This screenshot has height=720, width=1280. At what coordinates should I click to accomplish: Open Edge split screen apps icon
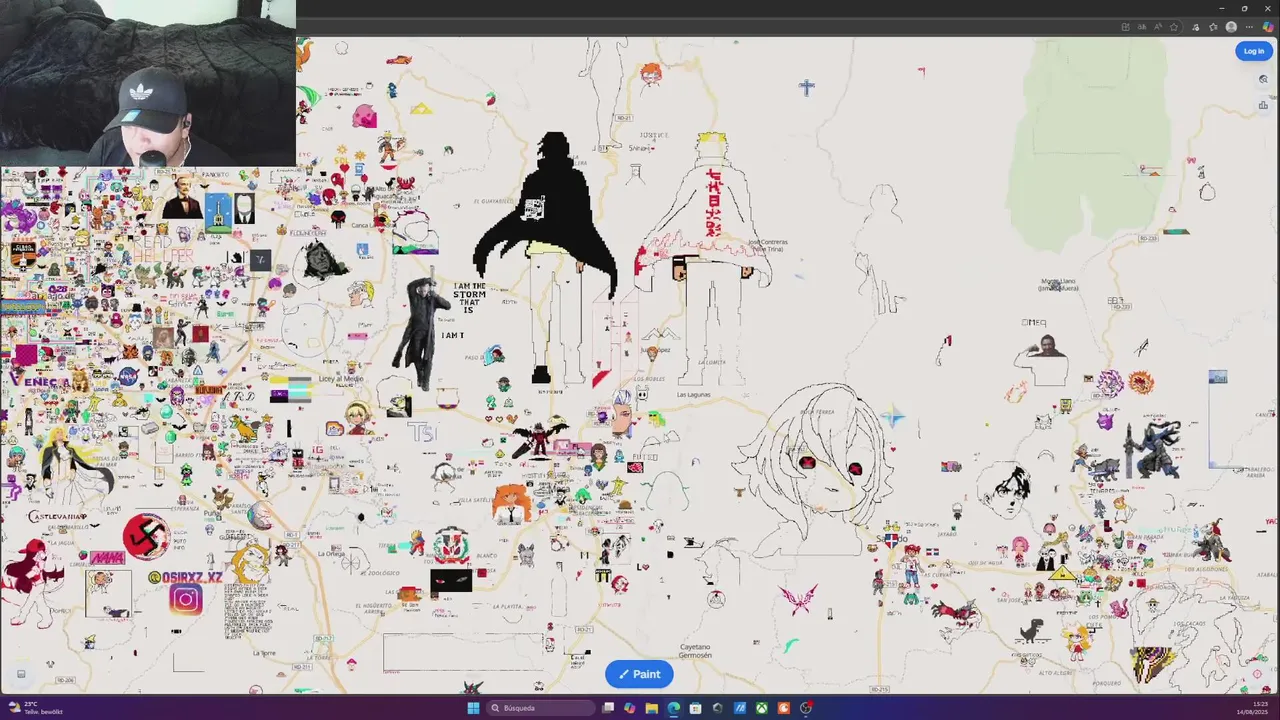coord(1125,27)
